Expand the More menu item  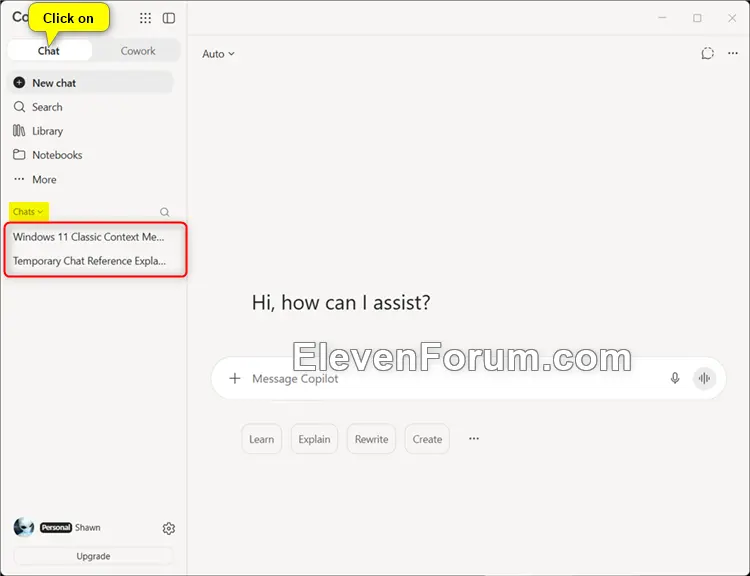coord(35,179)
